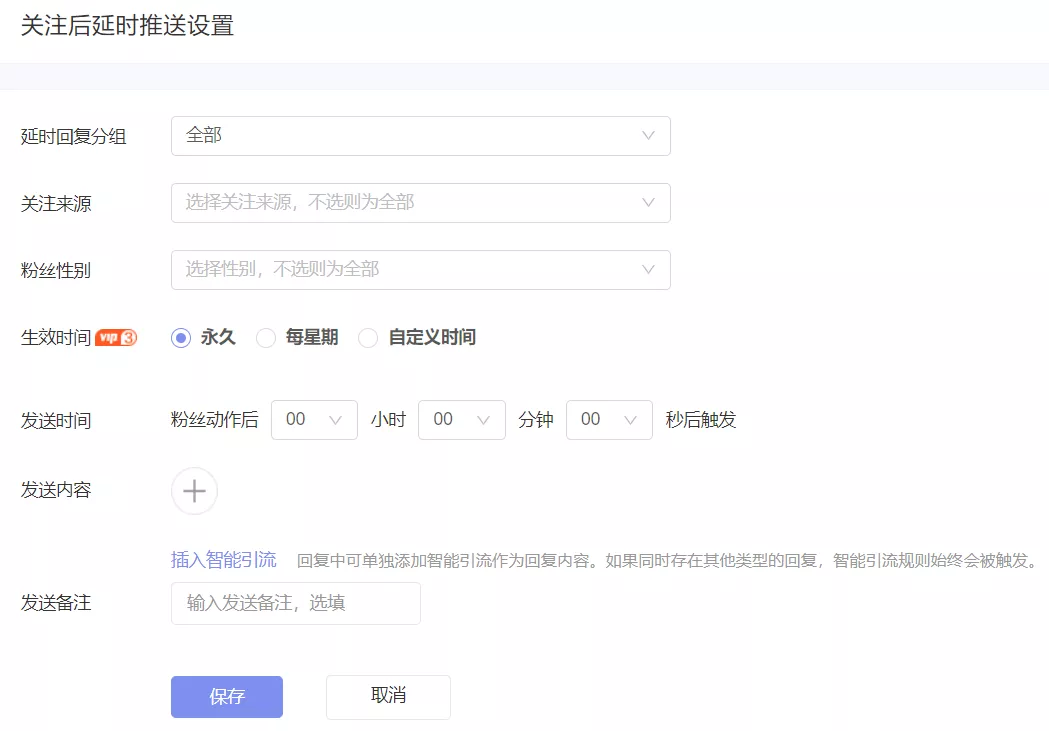Open the 关注来源 dropdown

[x=420, y=202]
